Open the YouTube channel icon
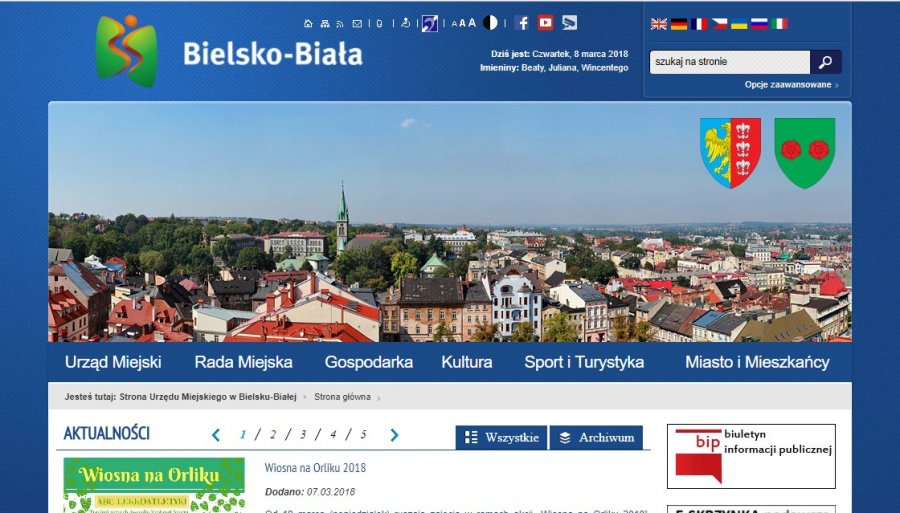Viewport: 900px width, 513px height. [x=545, y=22]
